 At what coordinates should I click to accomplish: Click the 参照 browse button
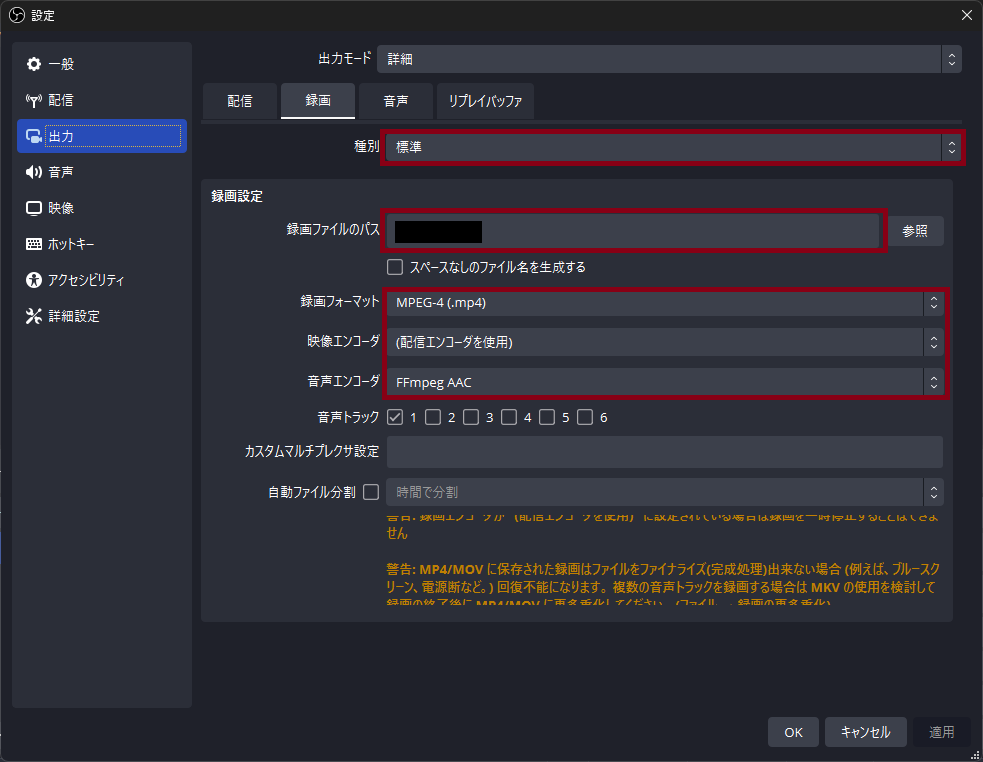click(x=915, y=231)
